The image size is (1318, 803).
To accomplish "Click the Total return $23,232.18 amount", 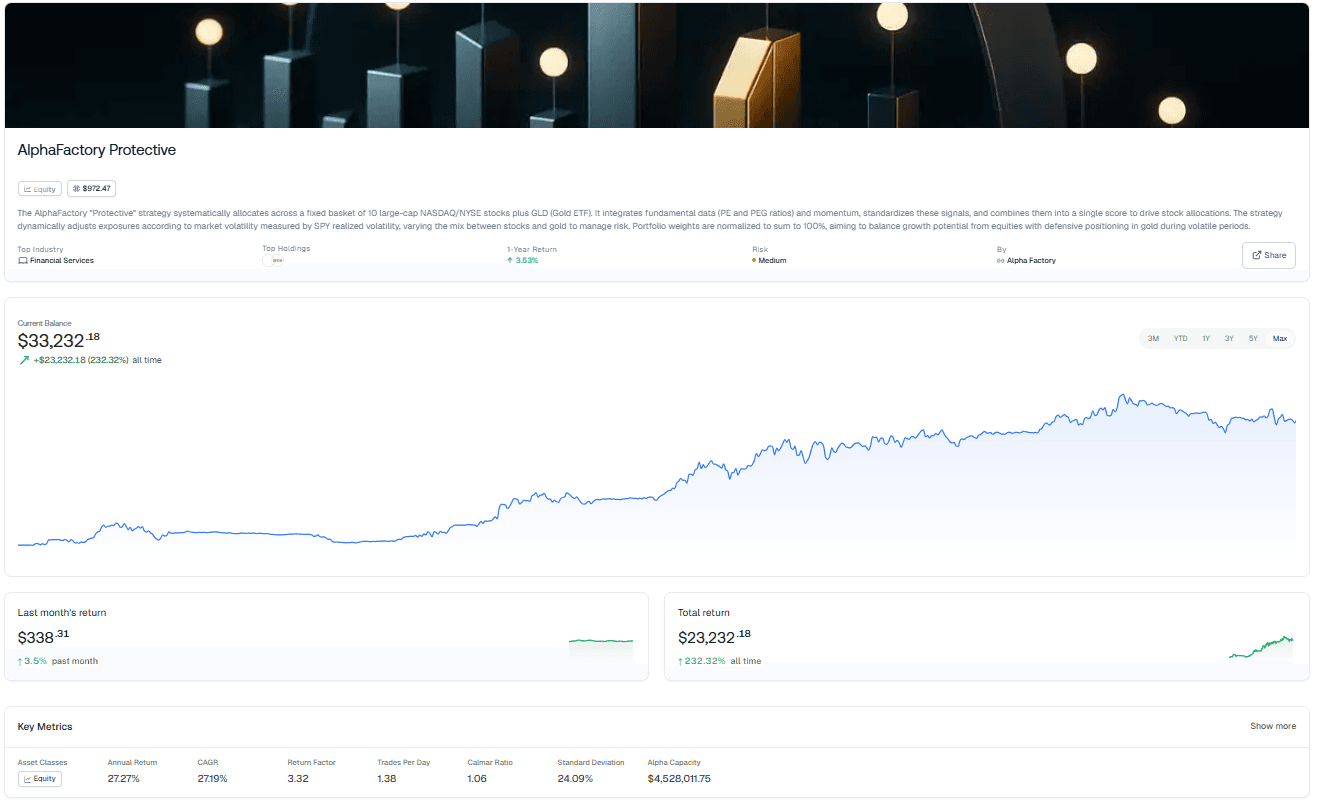I will (x=714, y=636).
